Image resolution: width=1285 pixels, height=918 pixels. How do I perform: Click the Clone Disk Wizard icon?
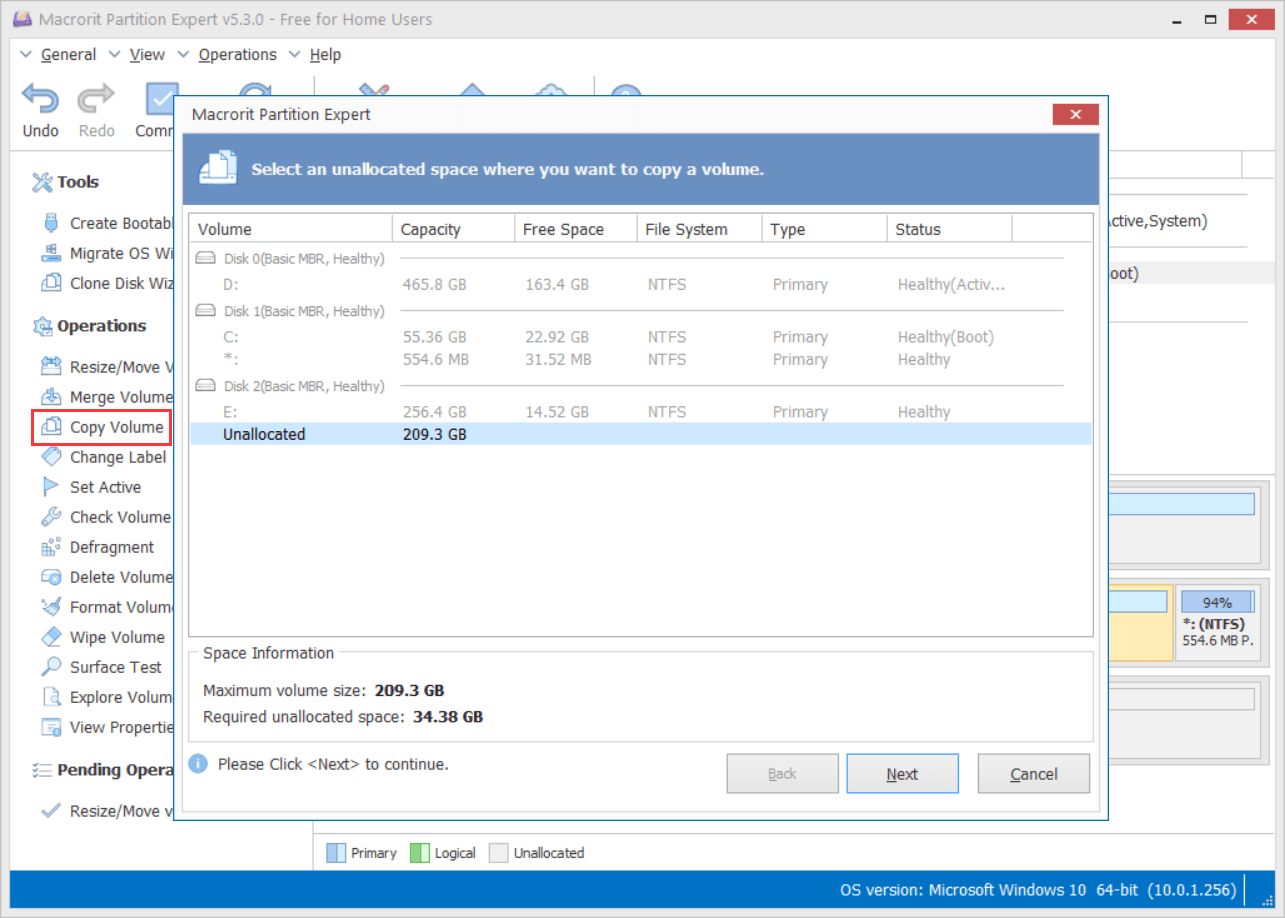(x=52, y=283)
